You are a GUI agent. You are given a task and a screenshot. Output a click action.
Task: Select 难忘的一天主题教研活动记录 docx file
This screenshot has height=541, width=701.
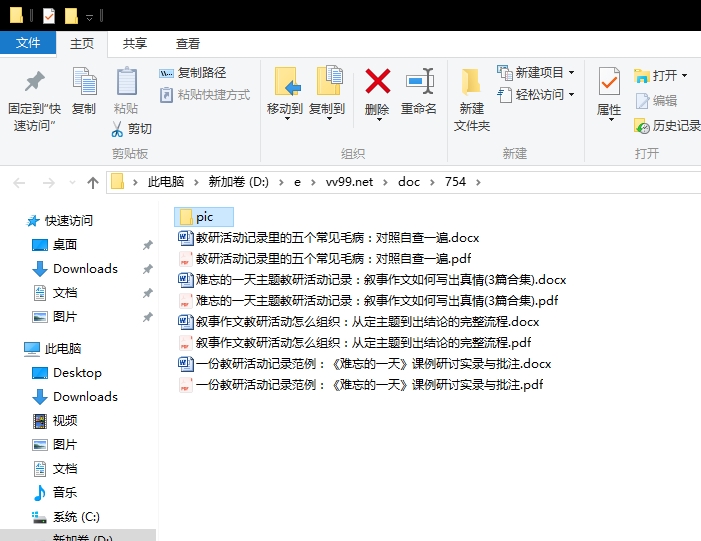click(372, 279)
